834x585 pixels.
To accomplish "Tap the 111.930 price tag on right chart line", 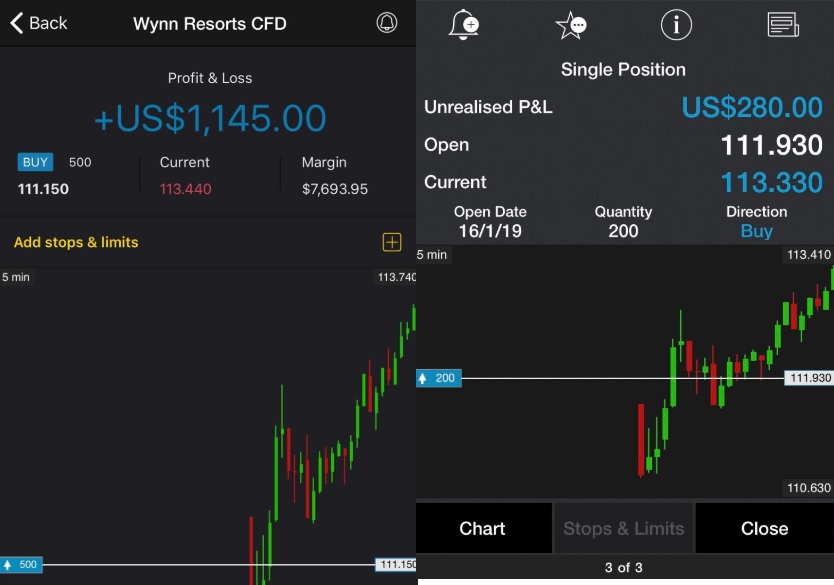I will click(810, 378).
